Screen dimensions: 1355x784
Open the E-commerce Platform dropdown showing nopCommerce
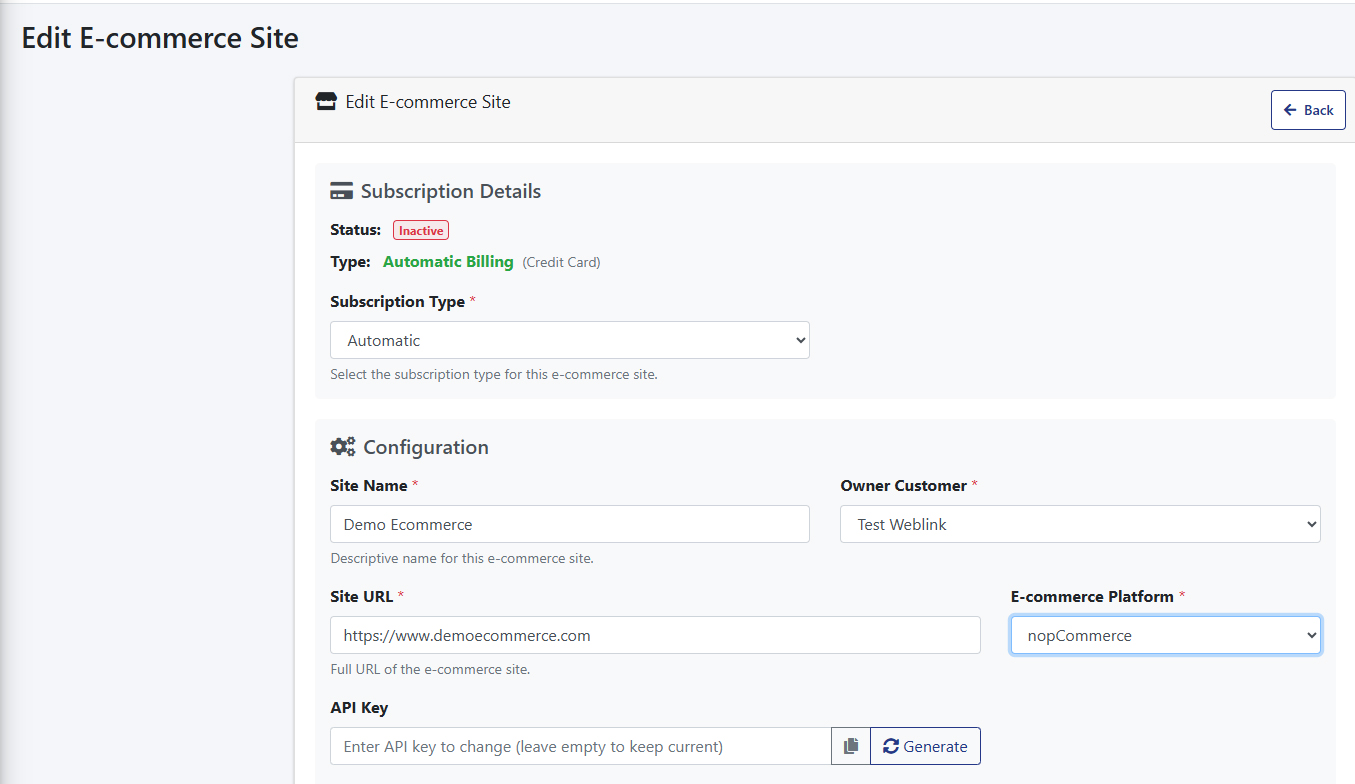pos(1165,635)
